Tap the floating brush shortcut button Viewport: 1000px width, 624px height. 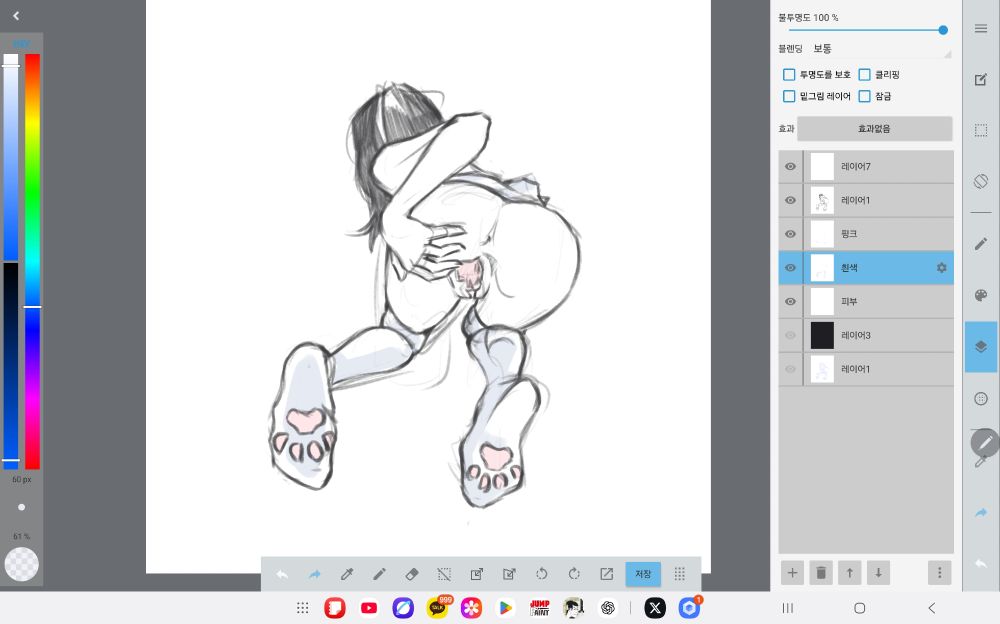pos(985,442)
